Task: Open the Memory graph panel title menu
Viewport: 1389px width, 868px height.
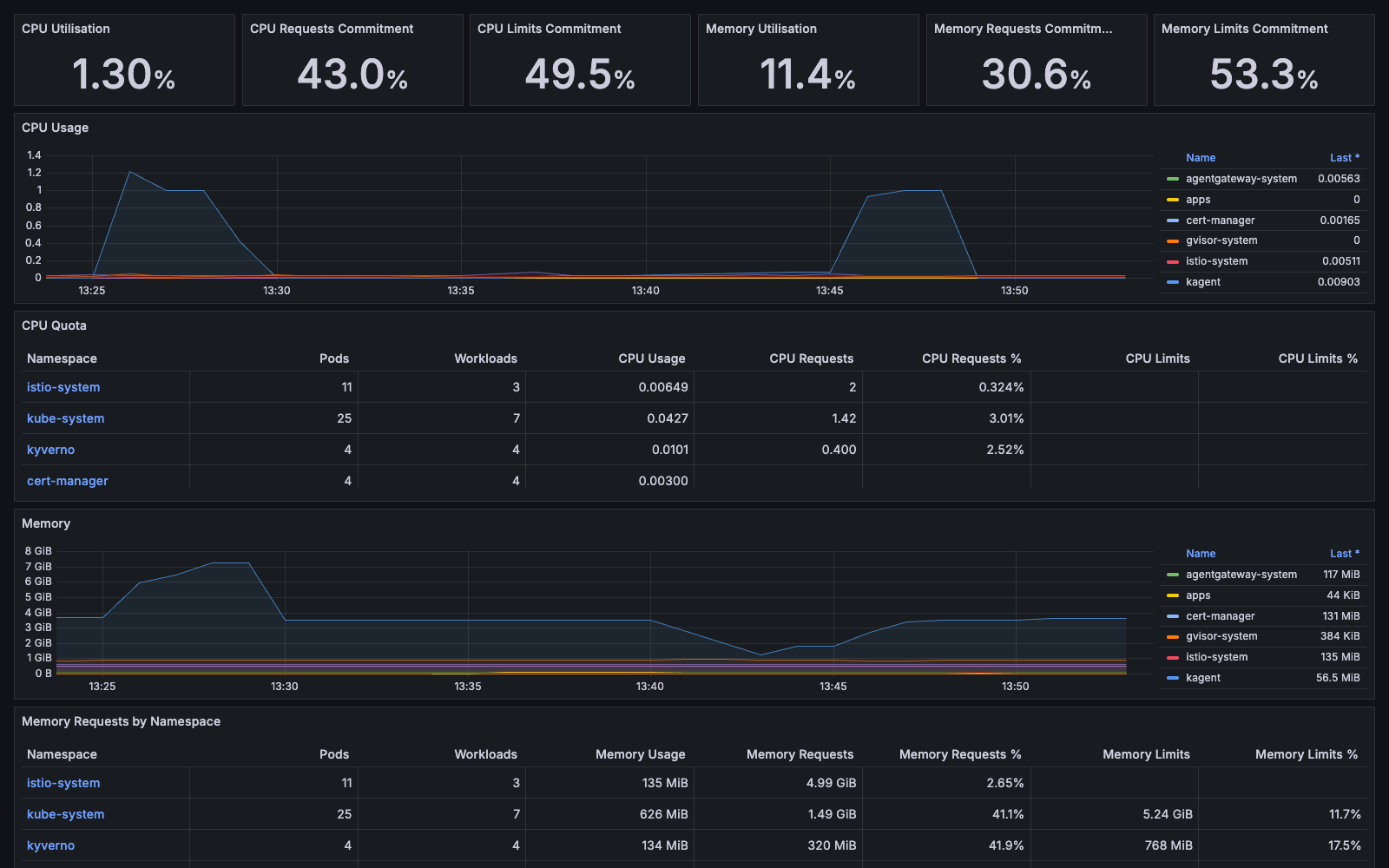Action: [46, 523]
